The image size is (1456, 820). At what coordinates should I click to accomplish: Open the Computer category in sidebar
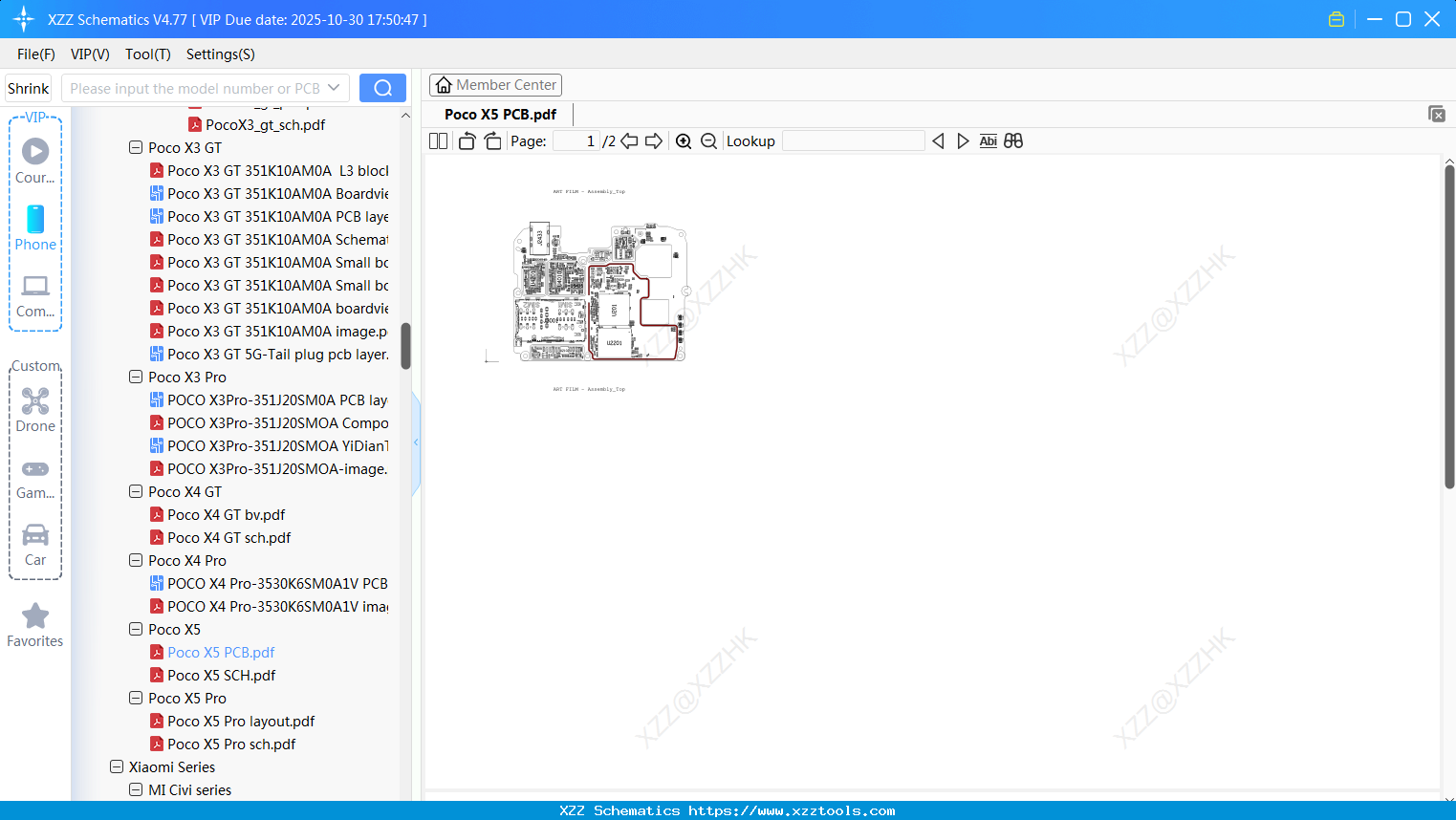click(x=35, y=295)
